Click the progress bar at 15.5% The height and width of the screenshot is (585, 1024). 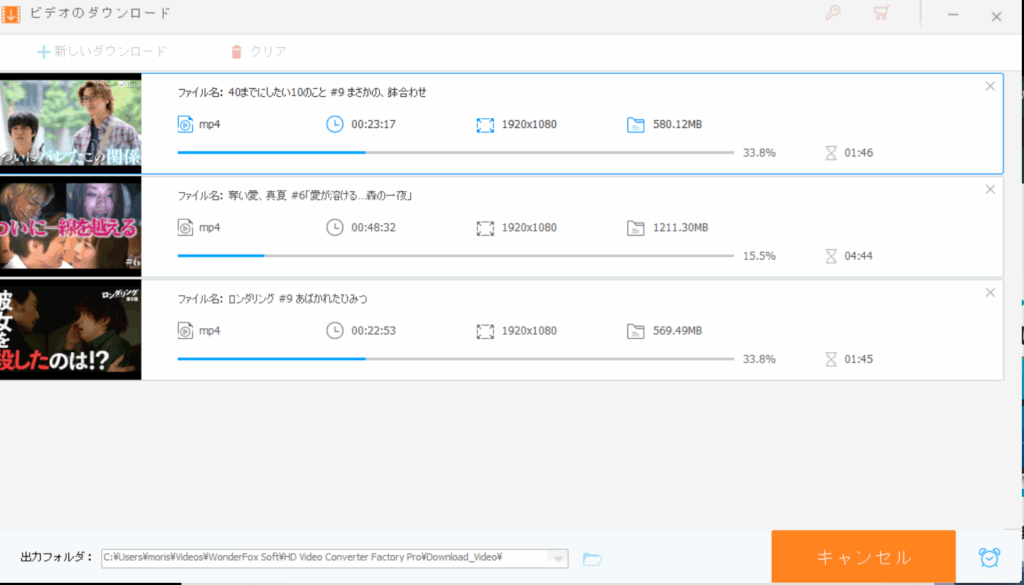point(455,256)
